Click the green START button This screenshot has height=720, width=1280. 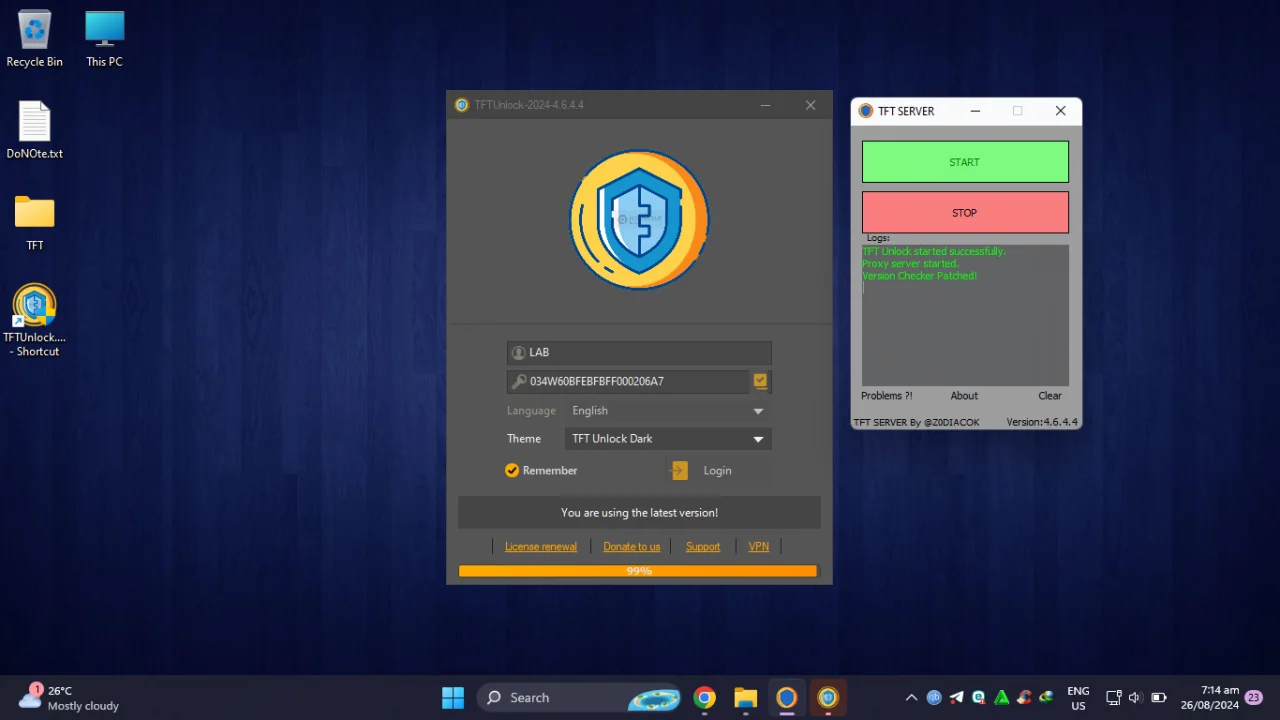point(965,162)
